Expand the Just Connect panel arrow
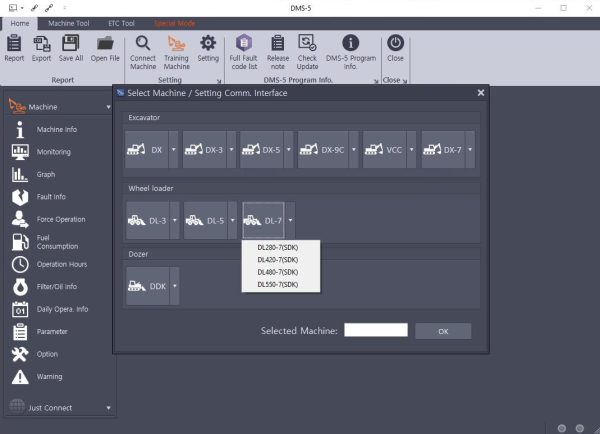 click(109, 408)
